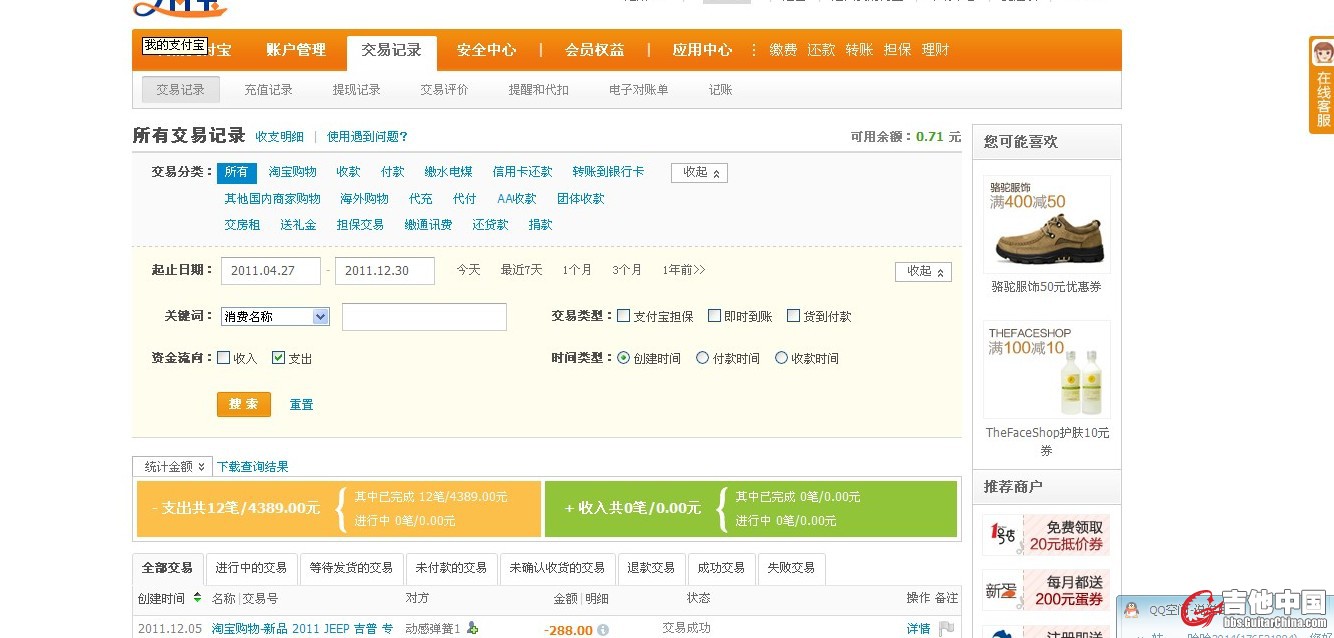Click the orange 搜索 search button
Image resolution: width=1334 pixels, height=638 pixels.
243,404
